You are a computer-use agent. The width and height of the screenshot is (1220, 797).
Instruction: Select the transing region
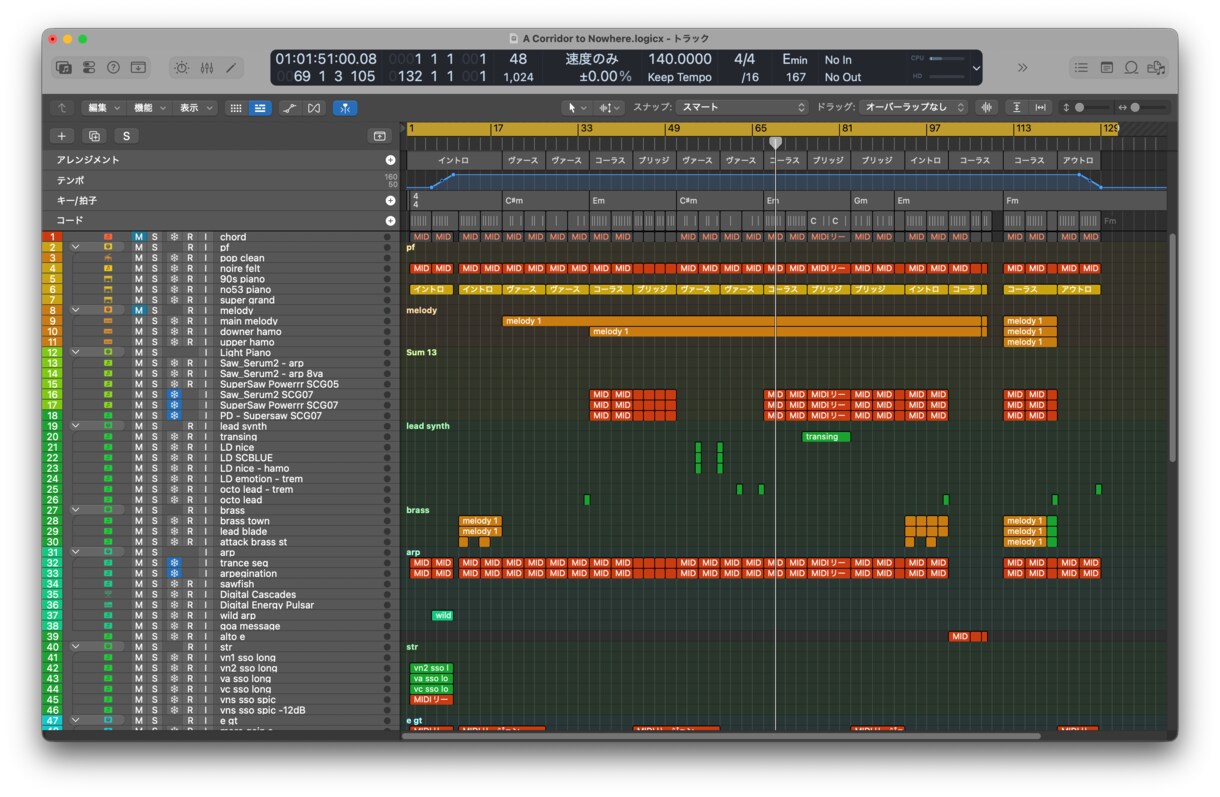(826, 437)
